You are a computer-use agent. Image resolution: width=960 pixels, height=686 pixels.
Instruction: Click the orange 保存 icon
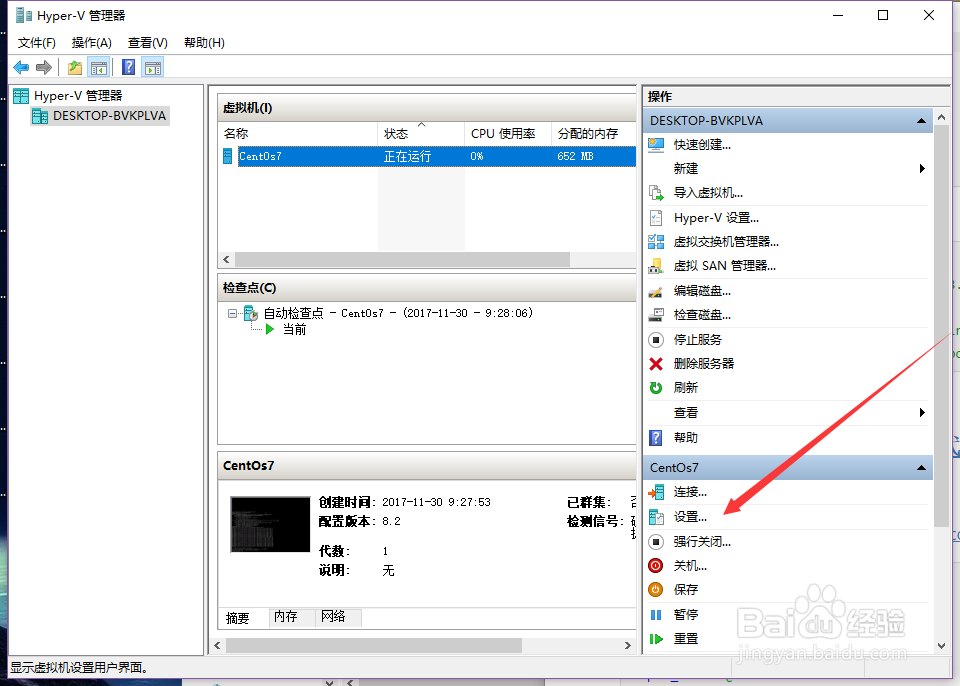656,590
